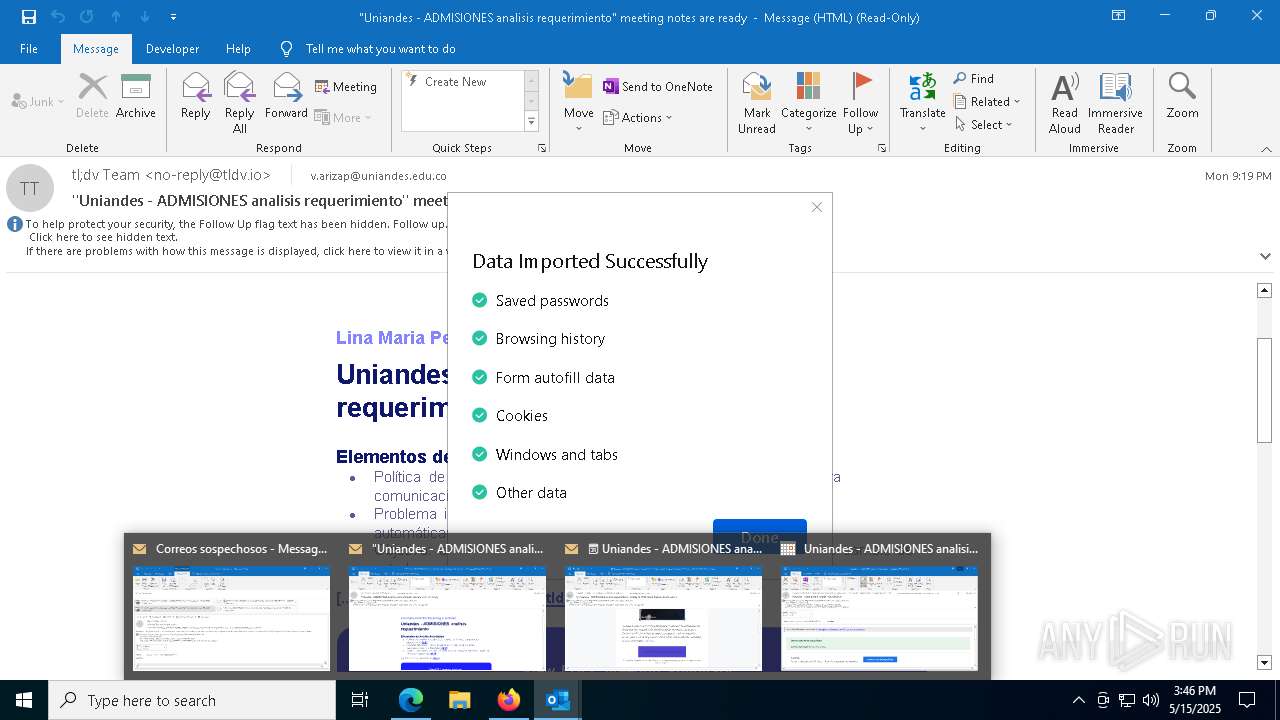Open the third Uniandes - ADMISIONES window thumbnail

click(x=663, y=607)
